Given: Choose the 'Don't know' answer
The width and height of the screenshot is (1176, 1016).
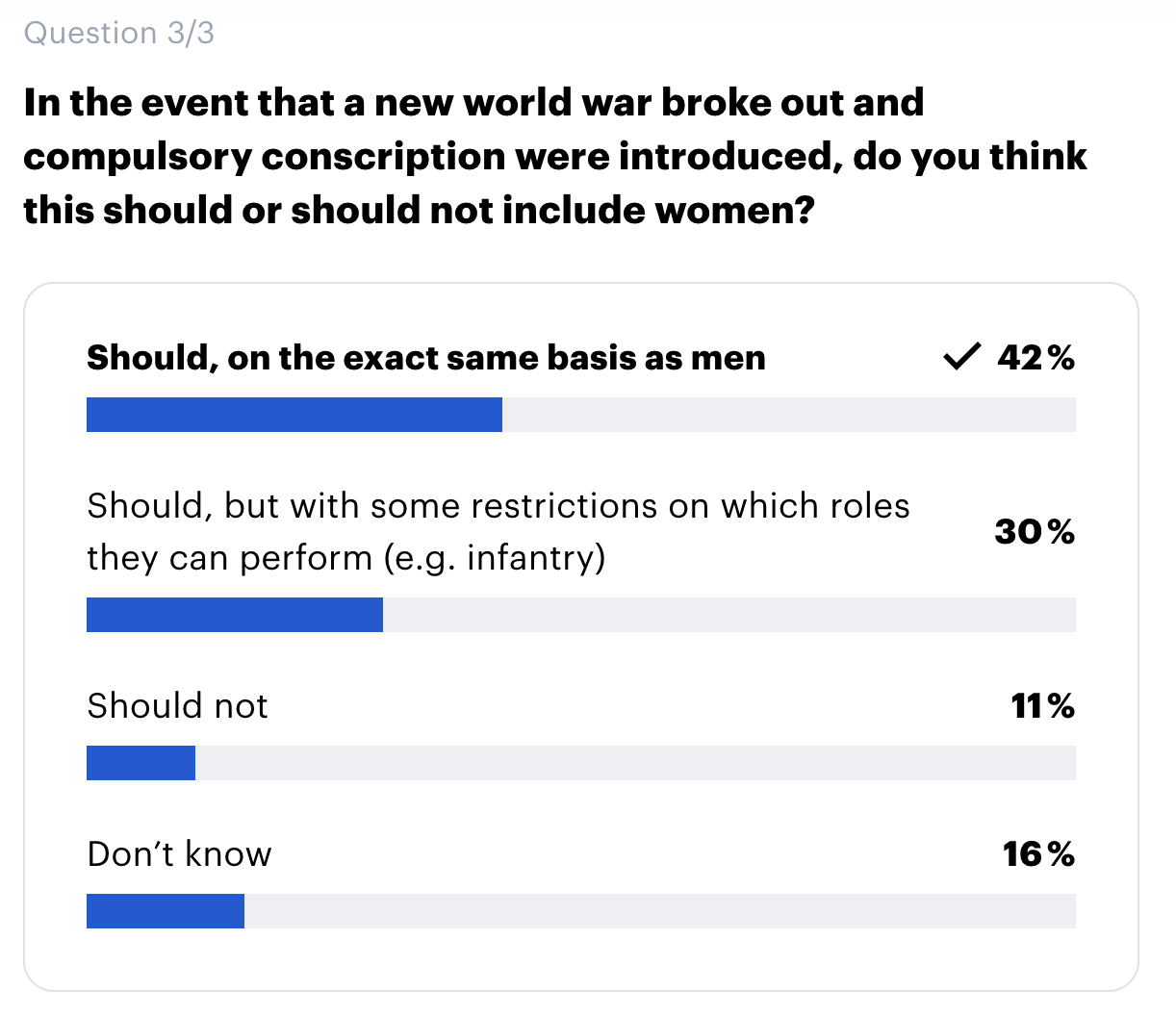Looking at the screenshot, I should click(x=179, y=854).
